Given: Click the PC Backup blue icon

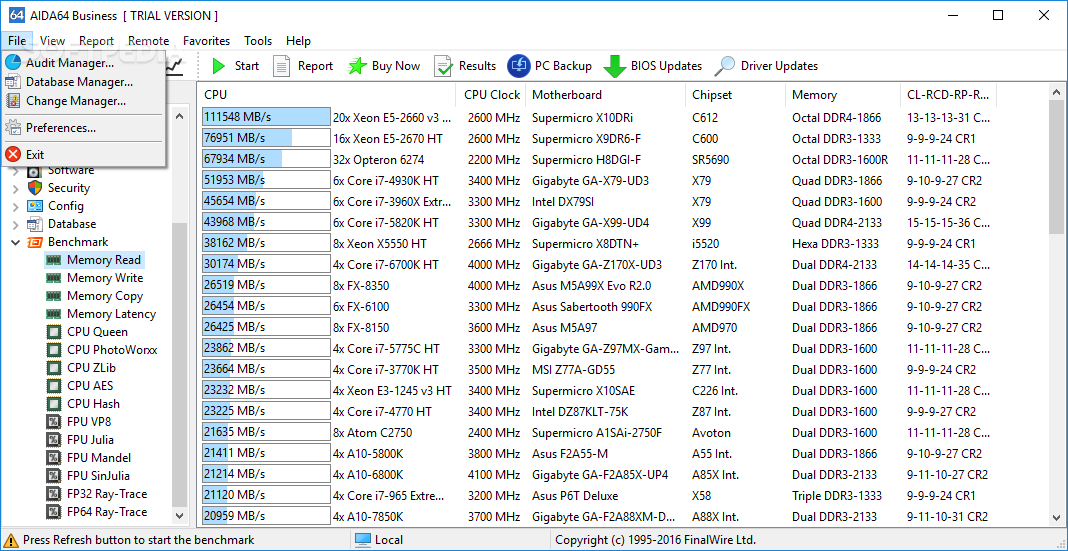Looking at the screenshot, I should point(519,66).
